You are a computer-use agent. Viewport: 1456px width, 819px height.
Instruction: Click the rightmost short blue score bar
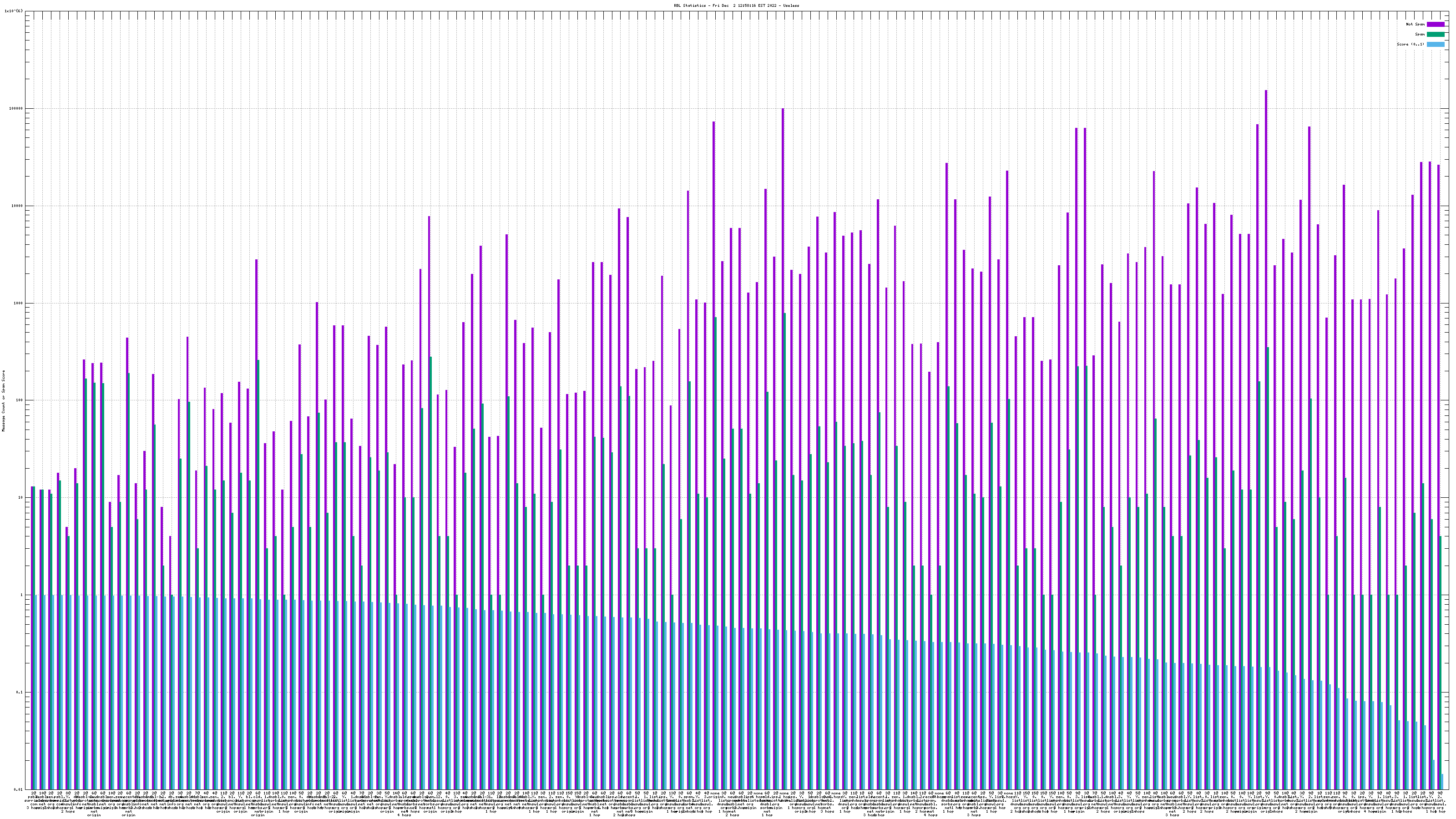[1442, 782]
